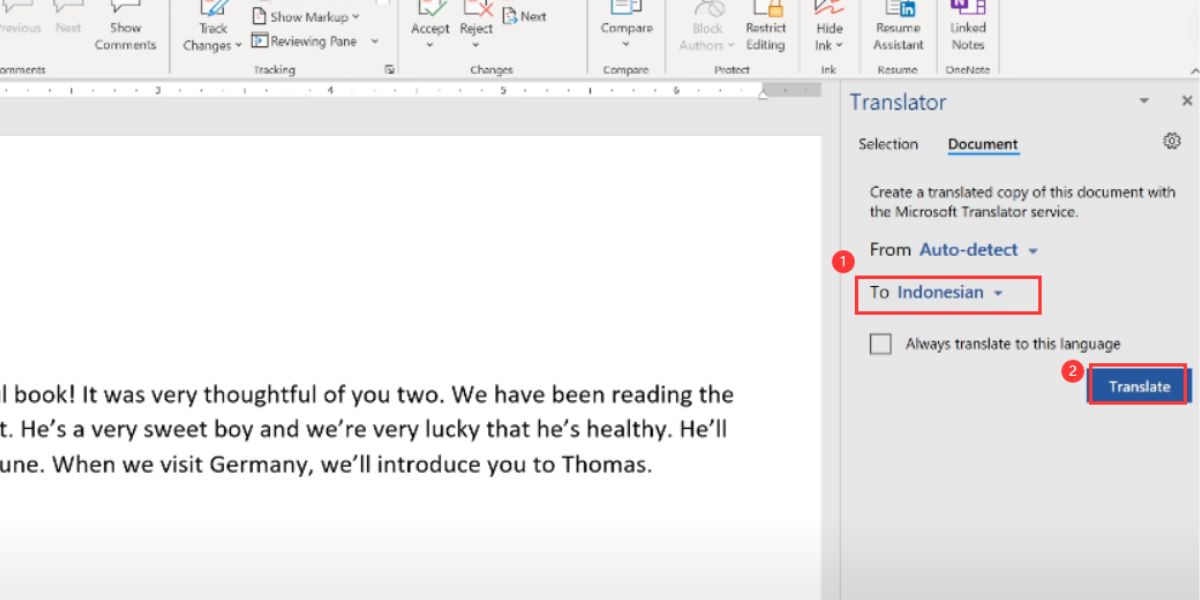Click the Translate button
Screen dimensions: 1200x600
click(x=1137, y=385)
